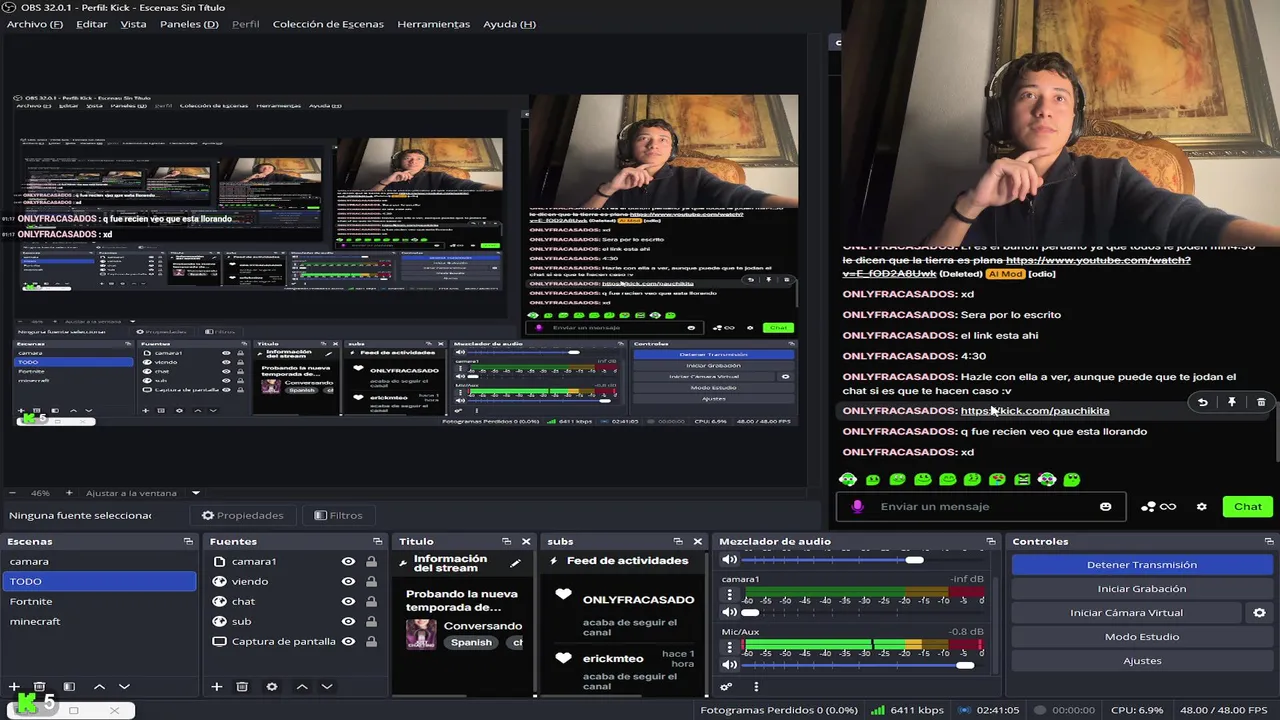The image size is (1280, 720).
Task: Open Ajustes from the Controles panel
Action: pos(1141,661)
